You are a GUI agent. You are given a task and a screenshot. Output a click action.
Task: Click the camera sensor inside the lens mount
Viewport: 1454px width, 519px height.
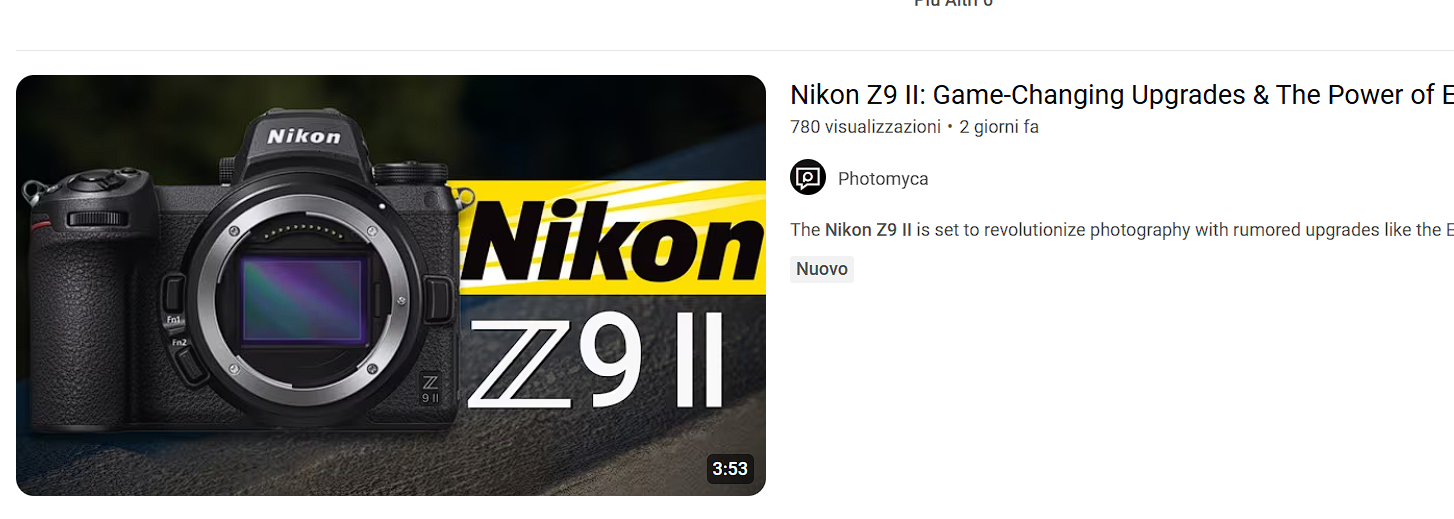[x=305, y=299]
